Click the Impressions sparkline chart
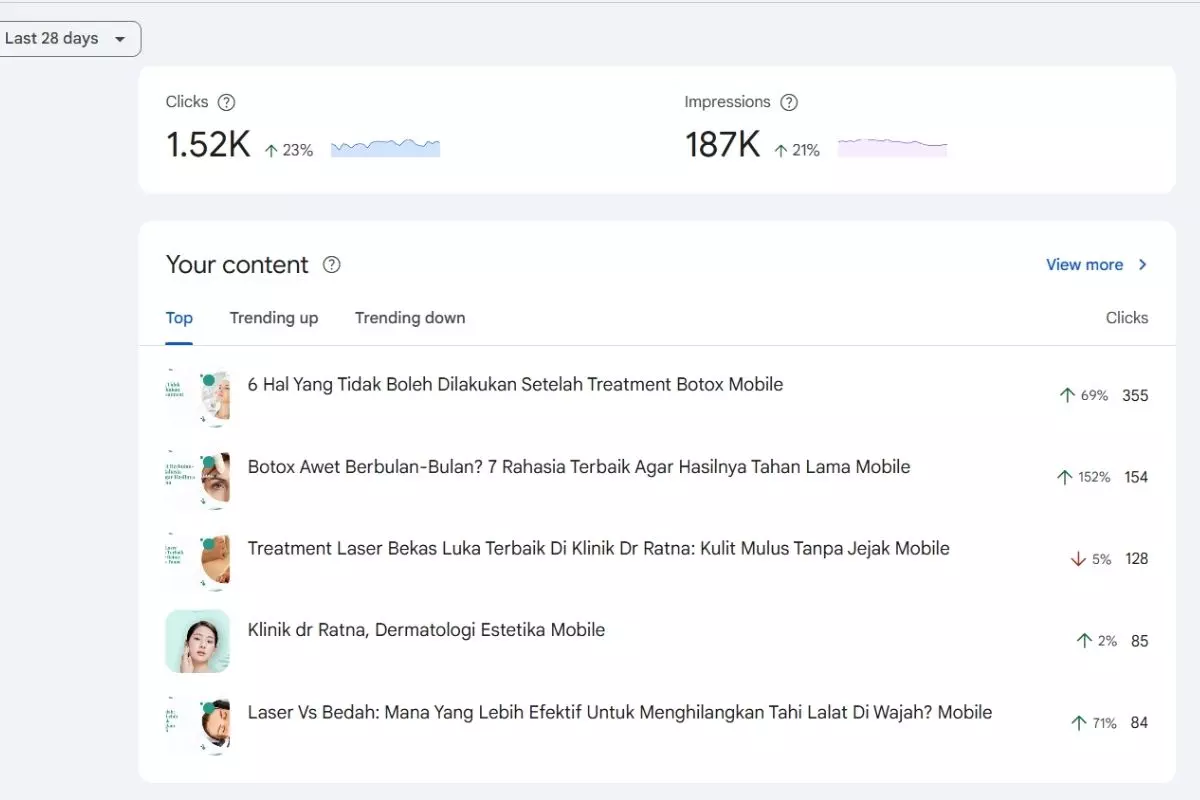The image size is (1200, 800). pos(892,148)
